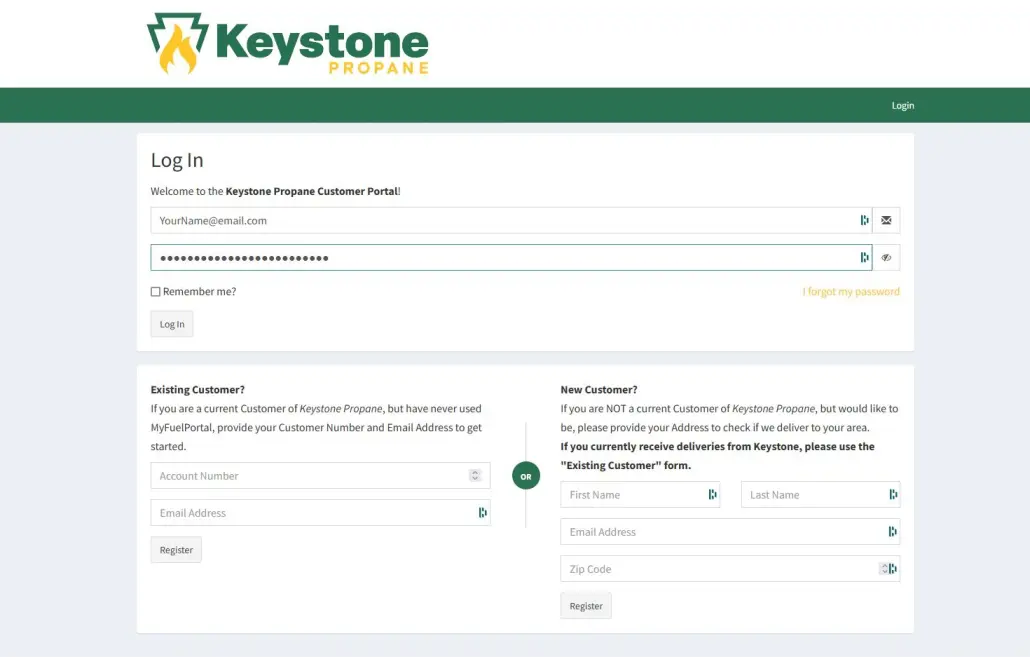Click Register under Existing Customer section

(176, 549)
